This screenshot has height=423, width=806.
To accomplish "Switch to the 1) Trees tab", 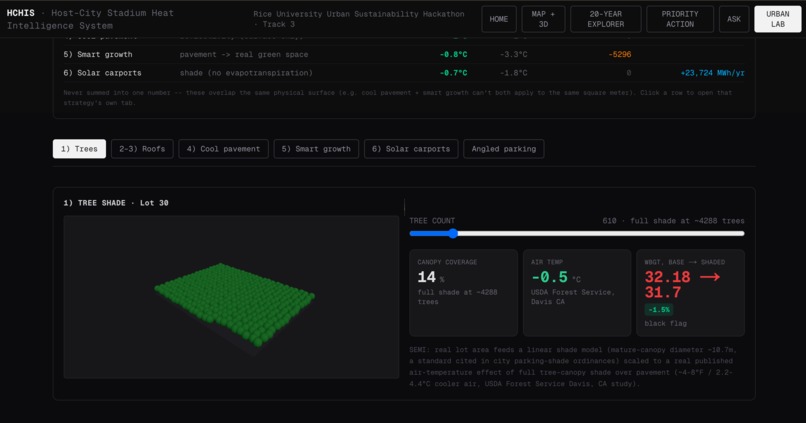I will click(79, 149).
